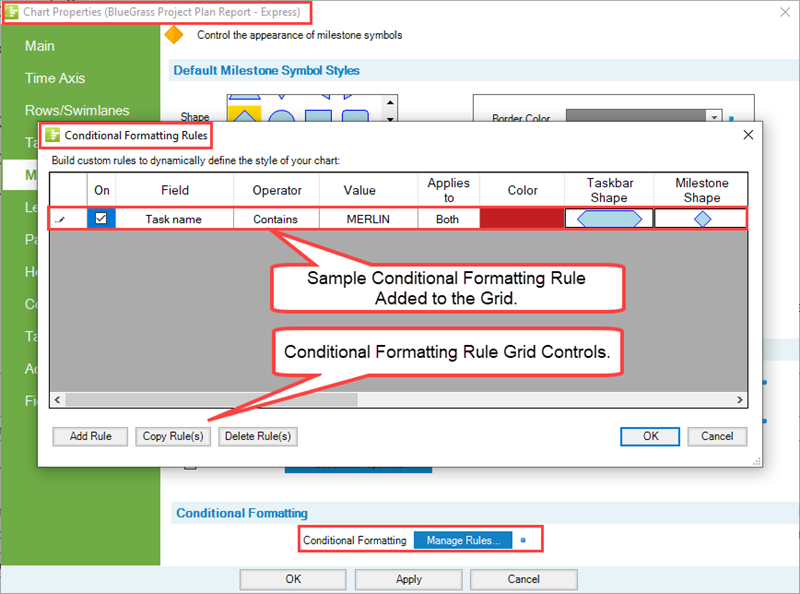Viewport: 800px width, 594px height.
Task: Pick the red Color swatch in rule
Action: coord(522,219)
